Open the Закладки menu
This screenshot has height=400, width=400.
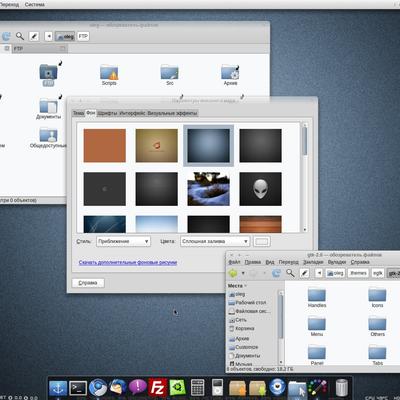(313, 262)
